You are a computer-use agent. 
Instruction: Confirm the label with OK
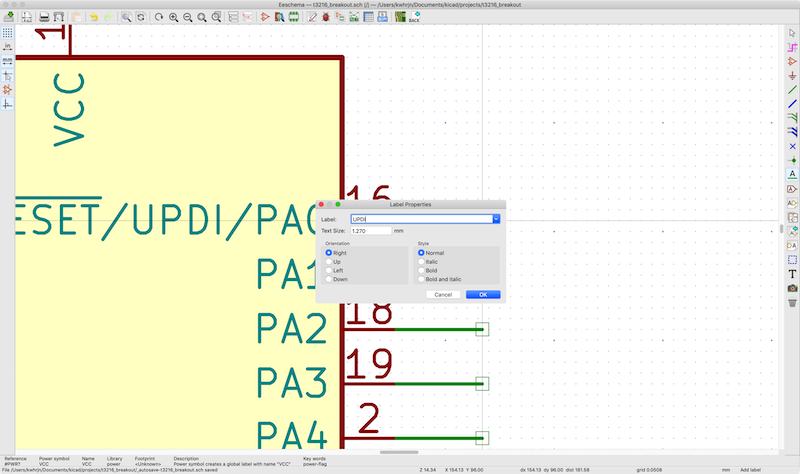point(483,294)
